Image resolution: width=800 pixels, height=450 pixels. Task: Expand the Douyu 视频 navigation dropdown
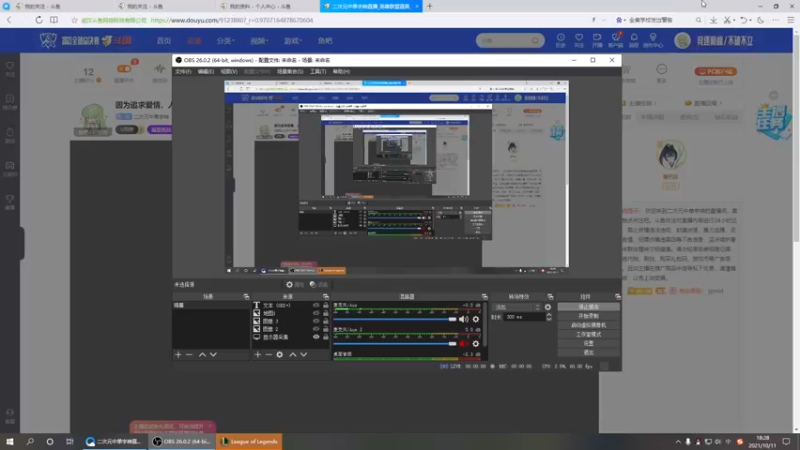coord(259,40)
